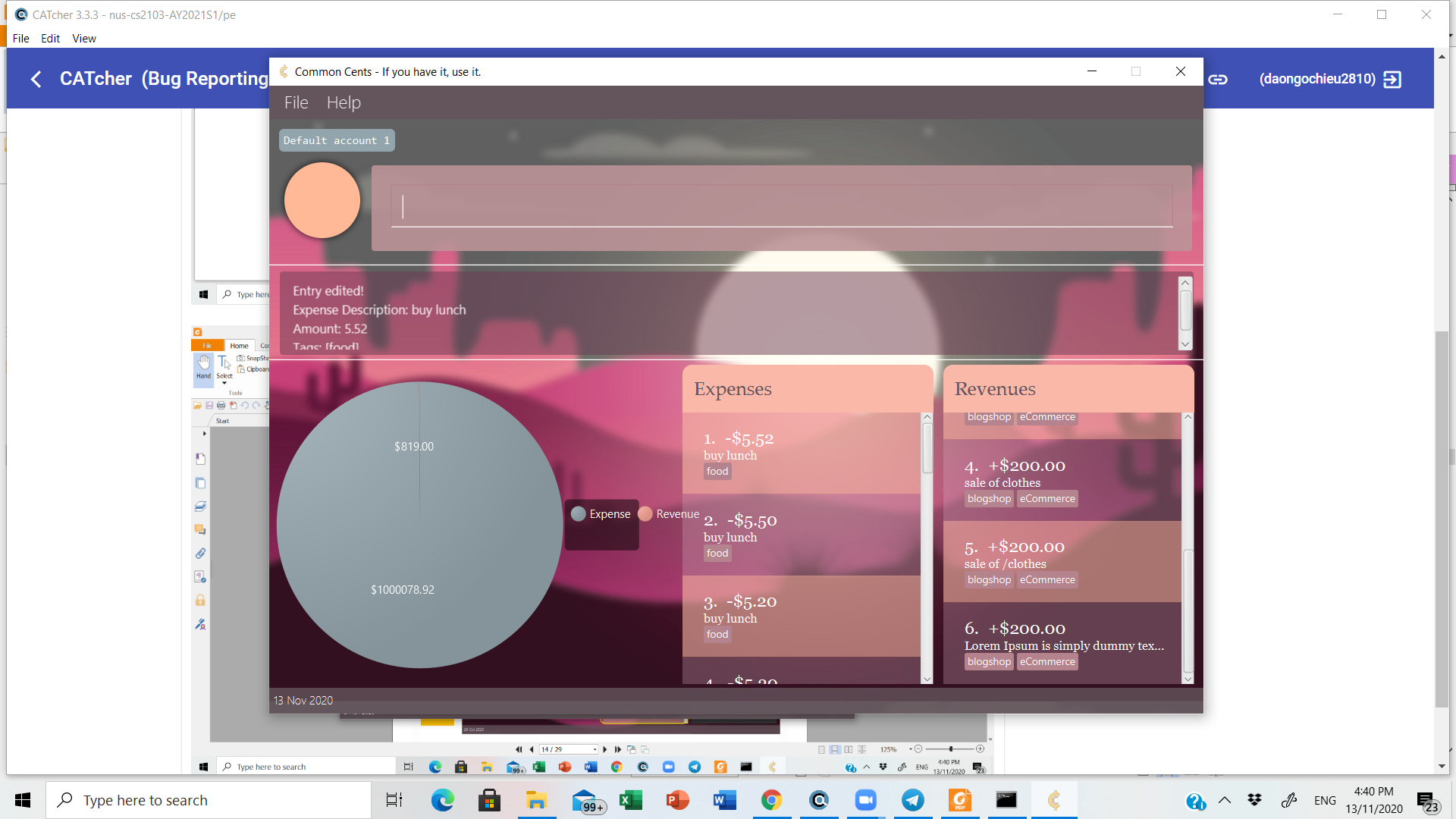
Task: Select expense entry 3 of -$5.20
Action: click(x=801, y=617)
